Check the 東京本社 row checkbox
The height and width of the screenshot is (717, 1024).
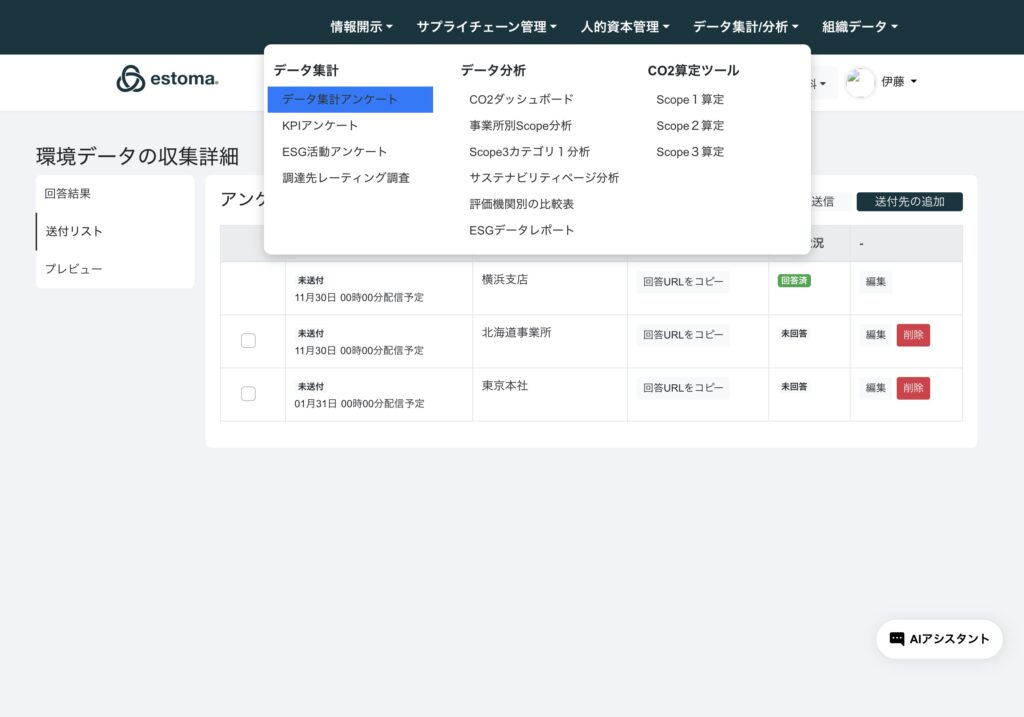248,394
